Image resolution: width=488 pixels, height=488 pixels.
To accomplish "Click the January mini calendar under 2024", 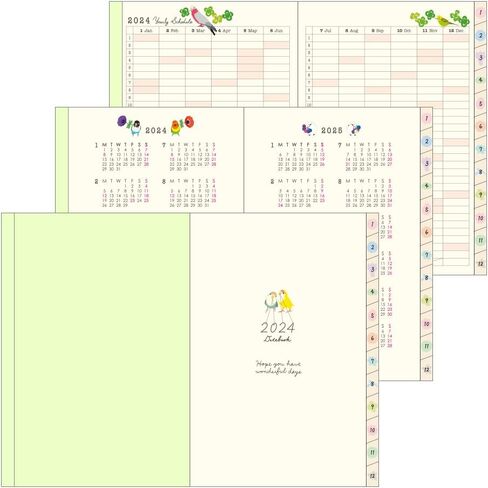I will point(122,157).
